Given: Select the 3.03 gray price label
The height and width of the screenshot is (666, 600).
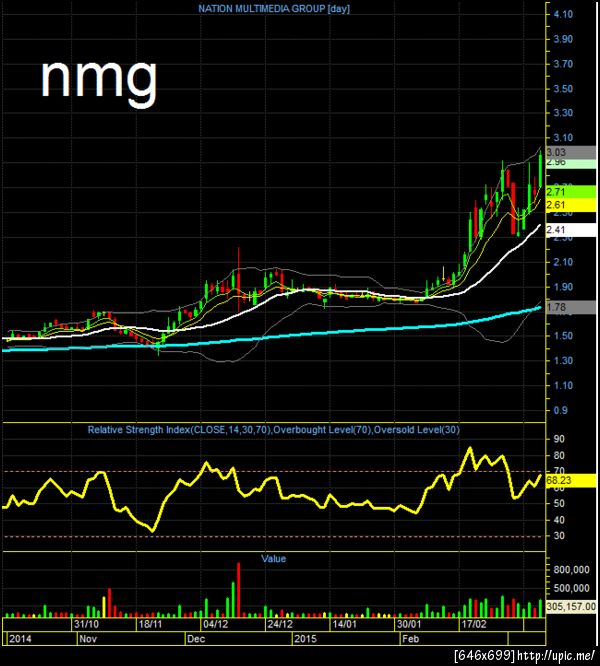Looking at the screenshot, I should click(x=571, y=152).
